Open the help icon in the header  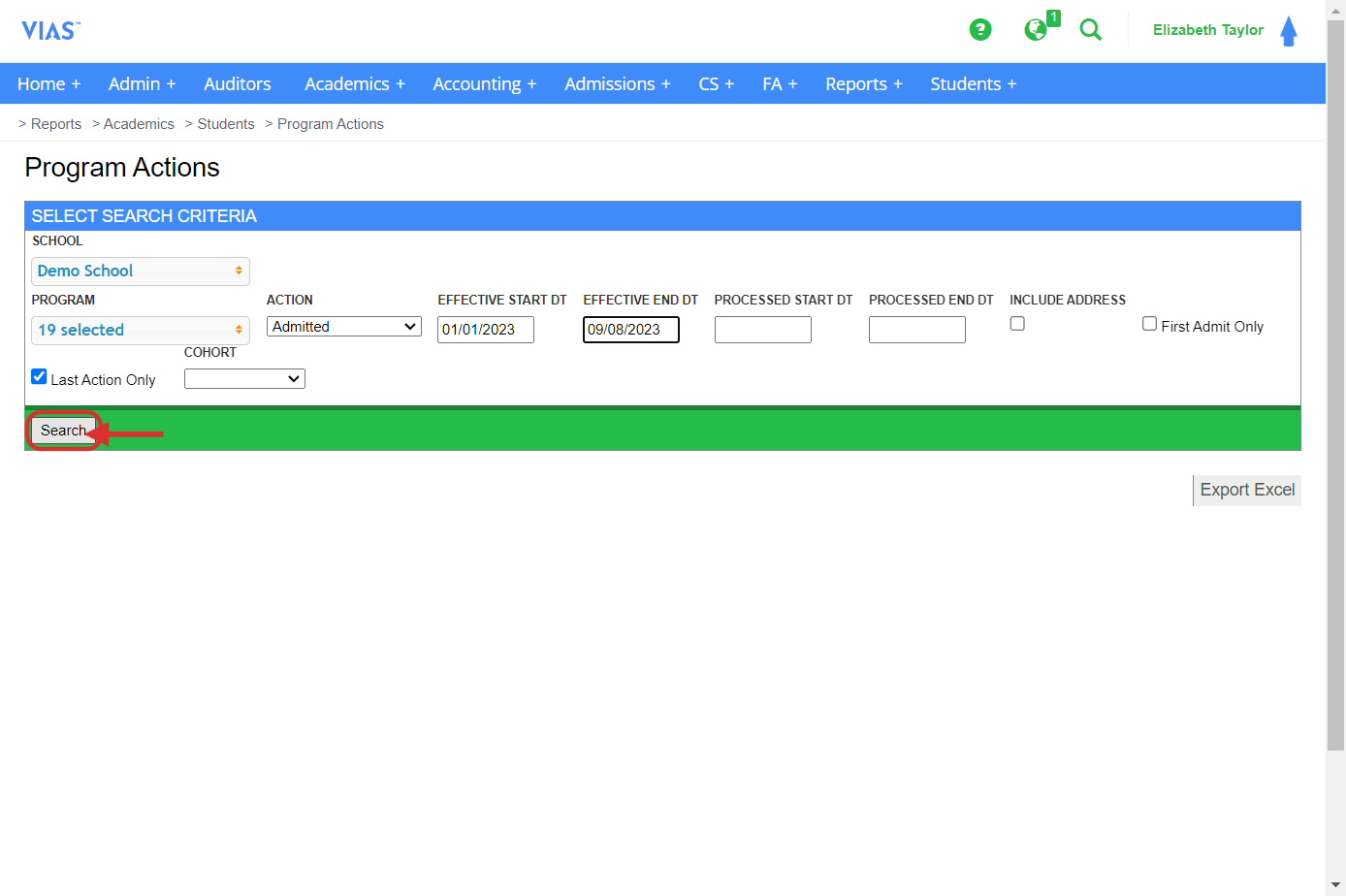tap(980, 30)
